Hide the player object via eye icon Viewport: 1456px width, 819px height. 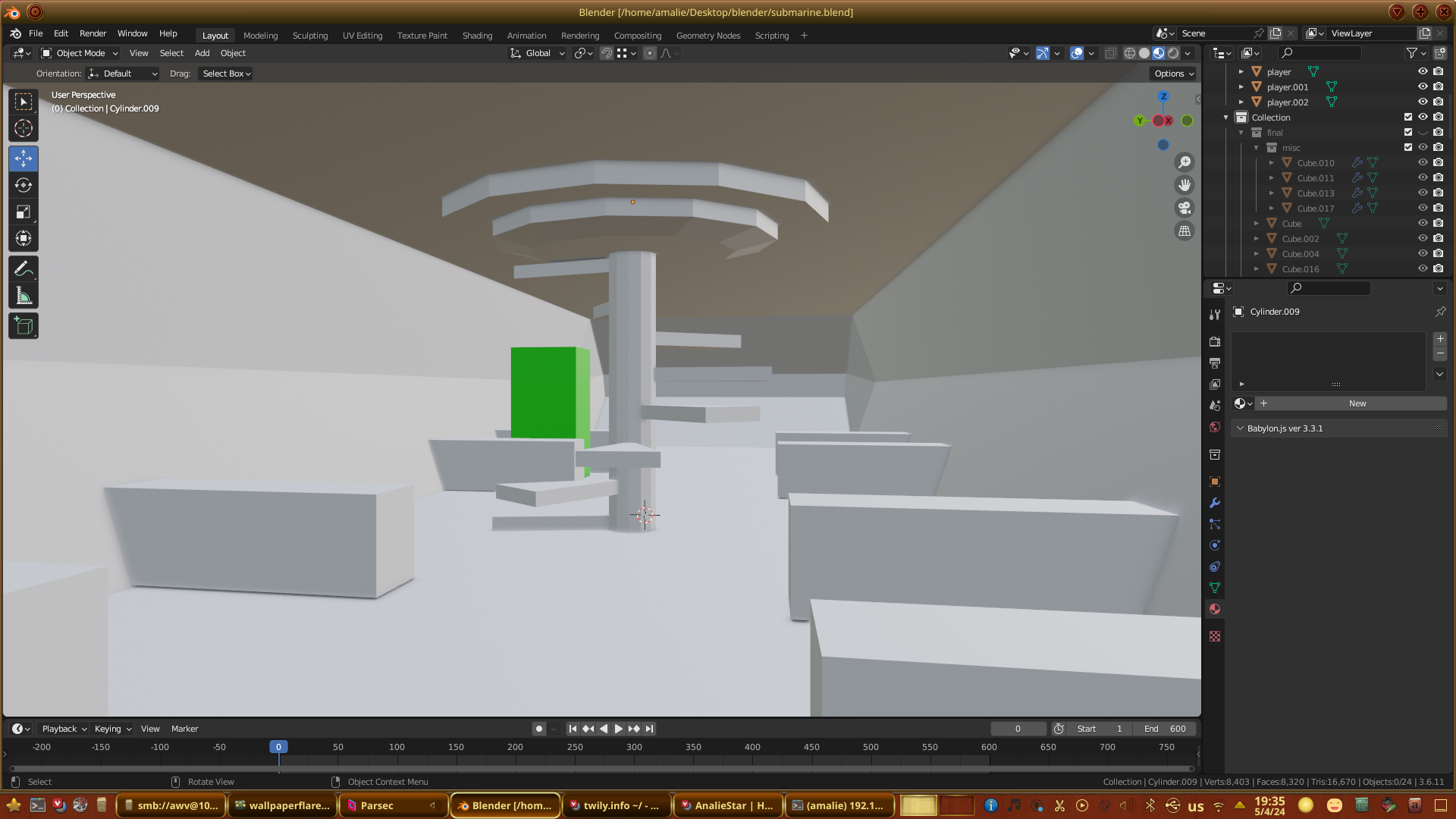1423,71
